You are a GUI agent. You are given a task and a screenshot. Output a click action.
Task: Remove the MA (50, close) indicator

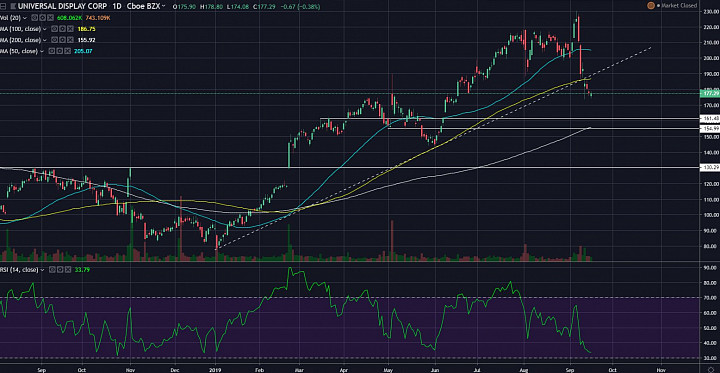pos(68,51)
